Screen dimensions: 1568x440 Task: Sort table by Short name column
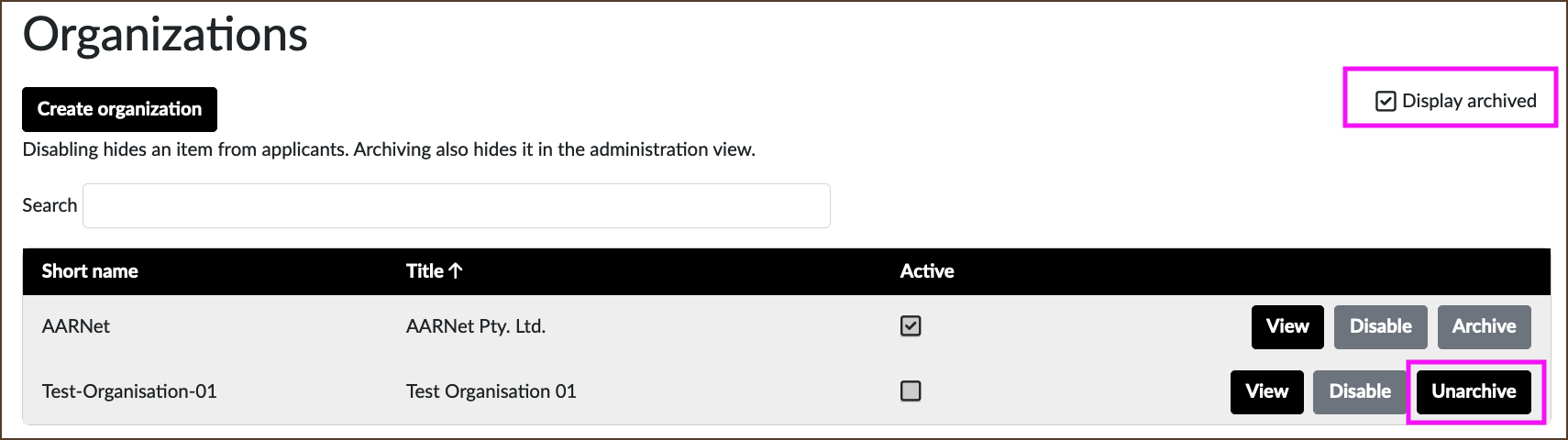[90, 271]
